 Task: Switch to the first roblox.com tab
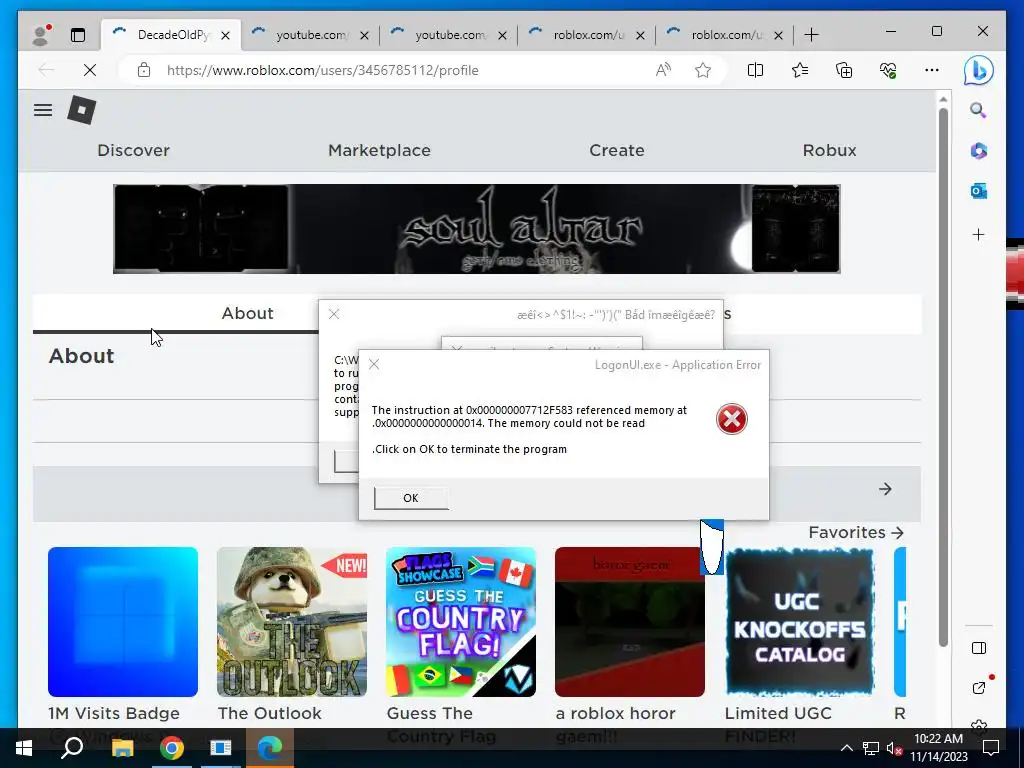(x=588, y=35)
